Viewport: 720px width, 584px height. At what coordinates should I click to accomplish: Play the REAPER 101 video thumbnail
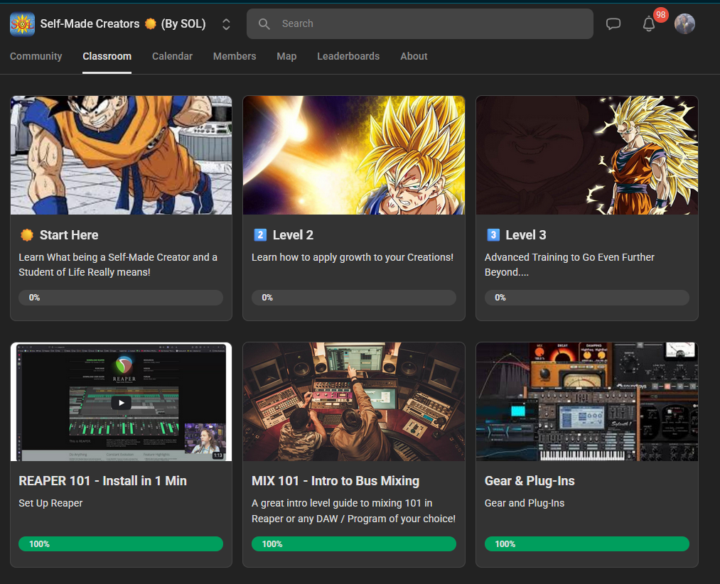click(121, 403)
